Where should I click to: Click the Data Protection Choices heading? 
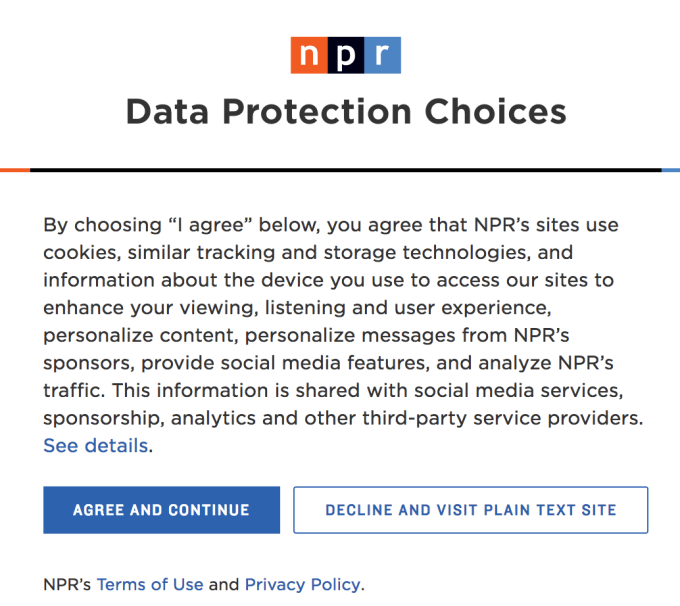(x=346, y=112)
